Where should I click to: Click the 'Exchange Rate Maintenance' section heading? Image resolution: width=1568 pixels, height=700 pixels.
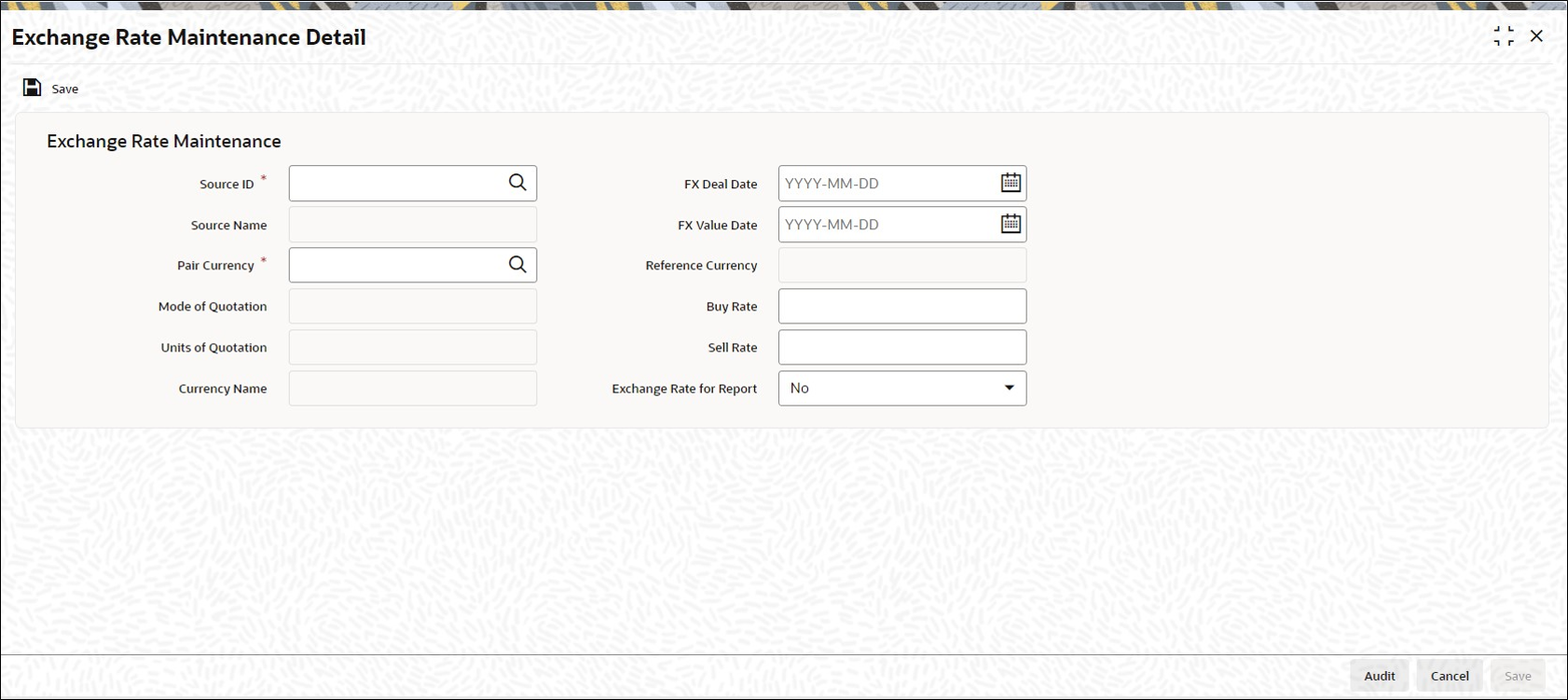[x=164, y=141]
